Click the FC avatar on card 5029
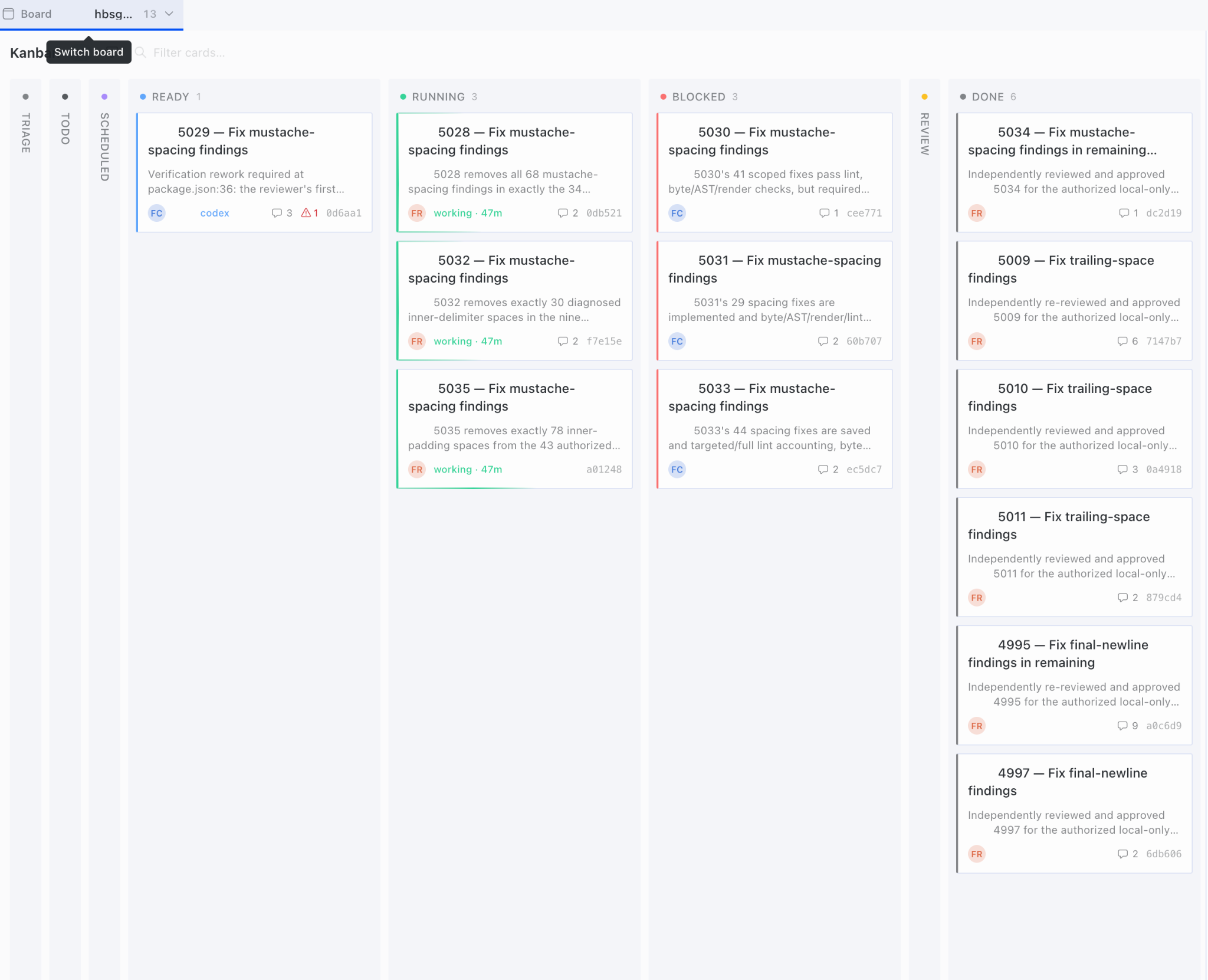The image size is (1208, 980). point(156,213)
